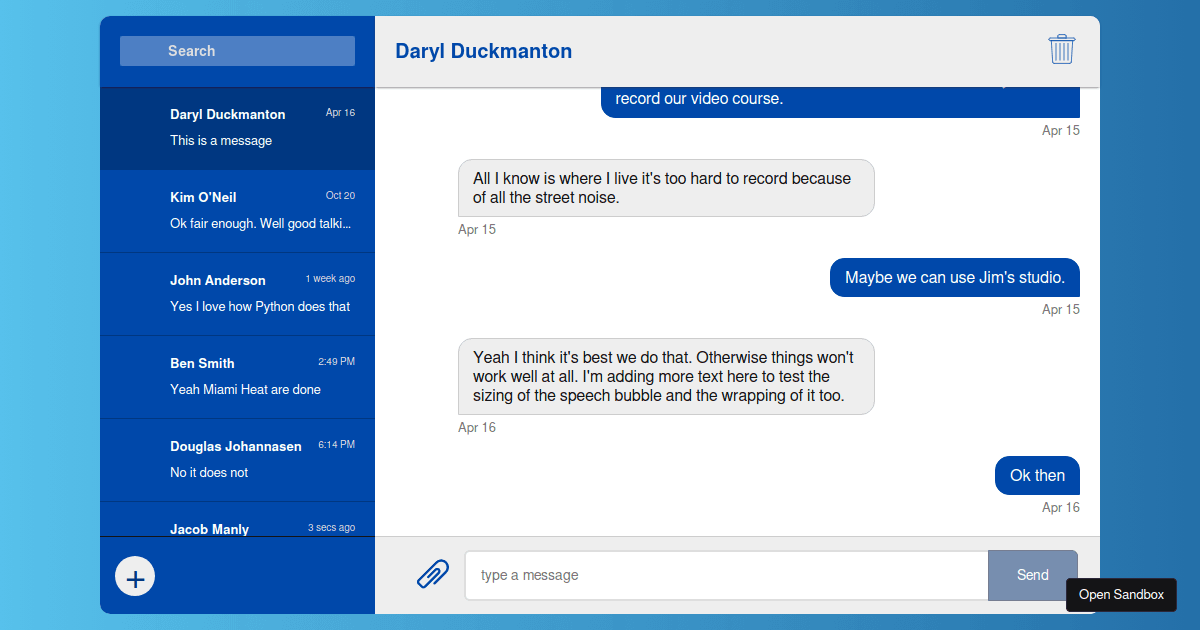Open Ben Smith's chat thread
The width and height of the screenshot is (1200, 630).
click(x=237, y=376)
